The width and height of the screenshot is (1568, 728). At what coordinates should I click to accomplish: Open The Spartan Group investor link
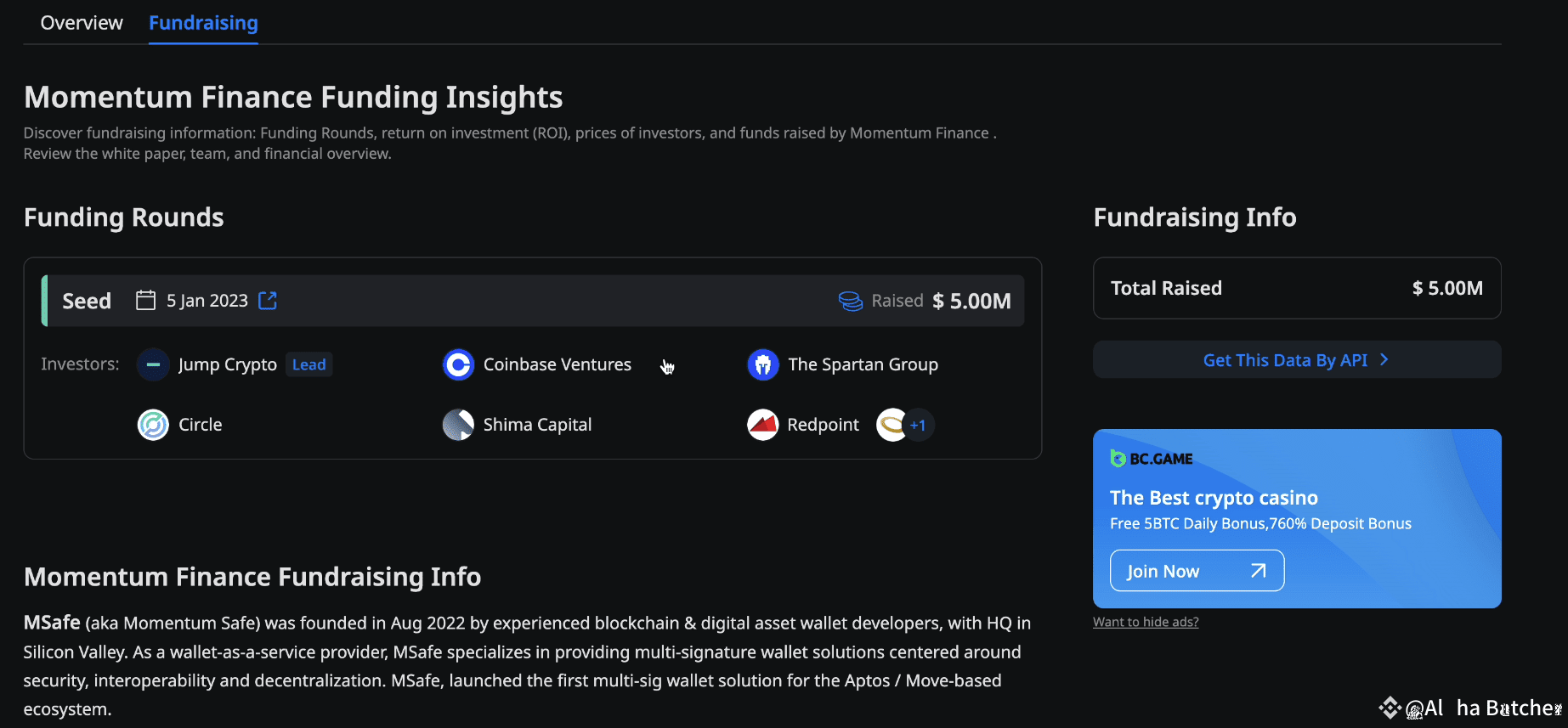(x=863, y=364)
